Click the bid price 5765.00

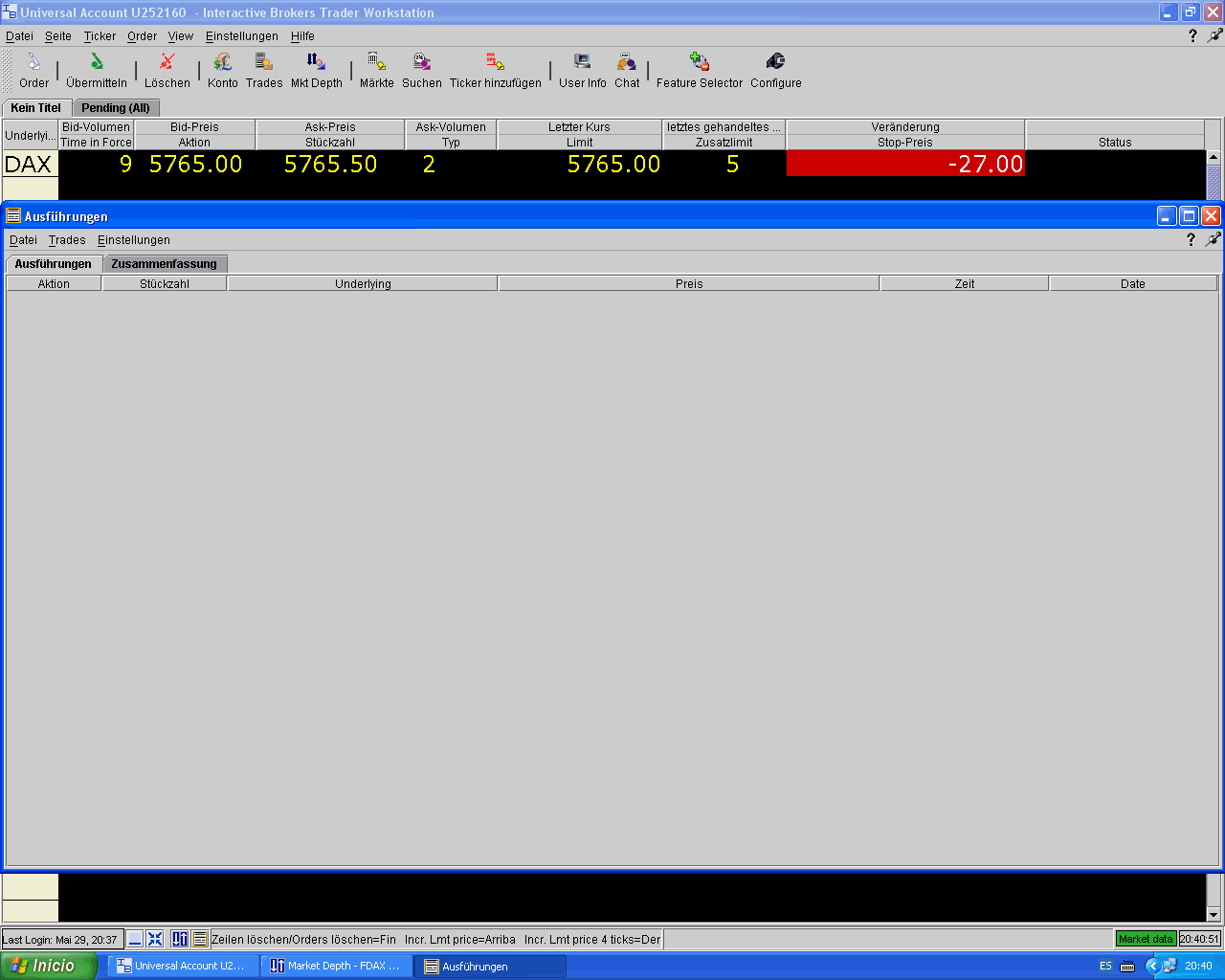coord(195,164)
